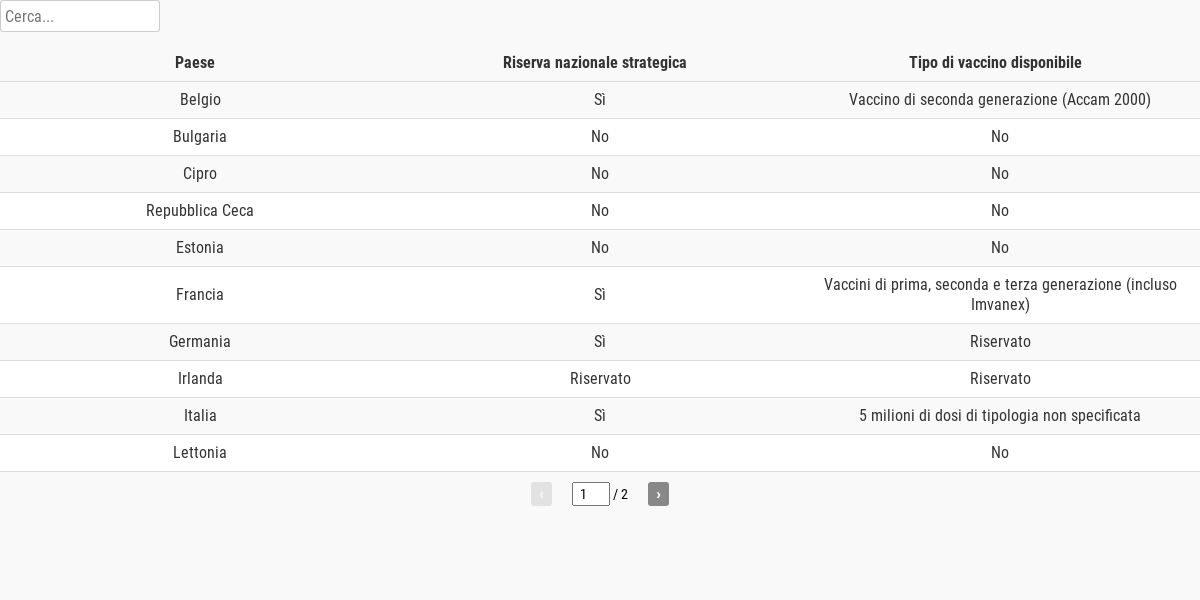Viewport: 1200px width, 600px height.
Task: Focus the Cerca search field
Action: click(80, 16)
